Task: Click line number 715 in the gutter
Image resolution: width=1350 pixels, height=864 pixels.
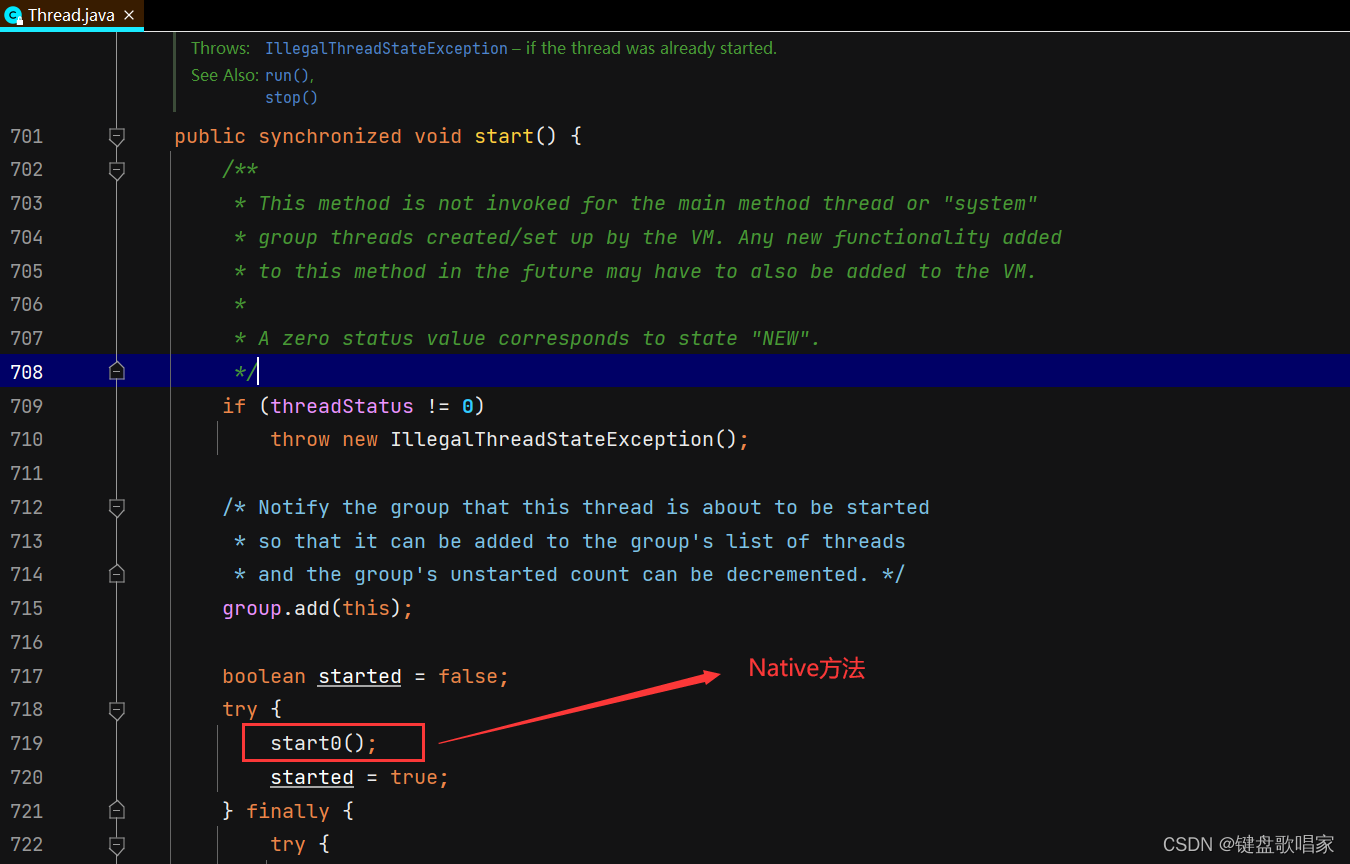Action: pyautogui.click(x=27, y=608)
